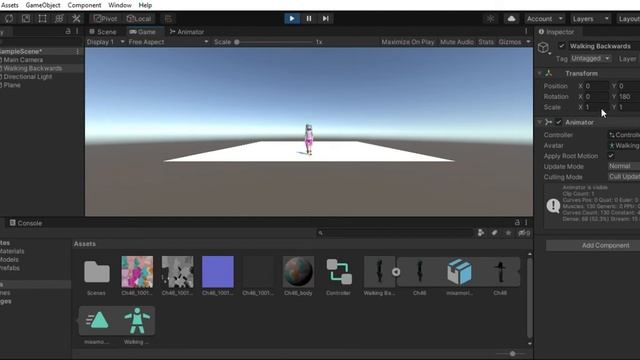The image size is (640, 360).
Task: Open the Account dropdown
Action: point(545,19)
